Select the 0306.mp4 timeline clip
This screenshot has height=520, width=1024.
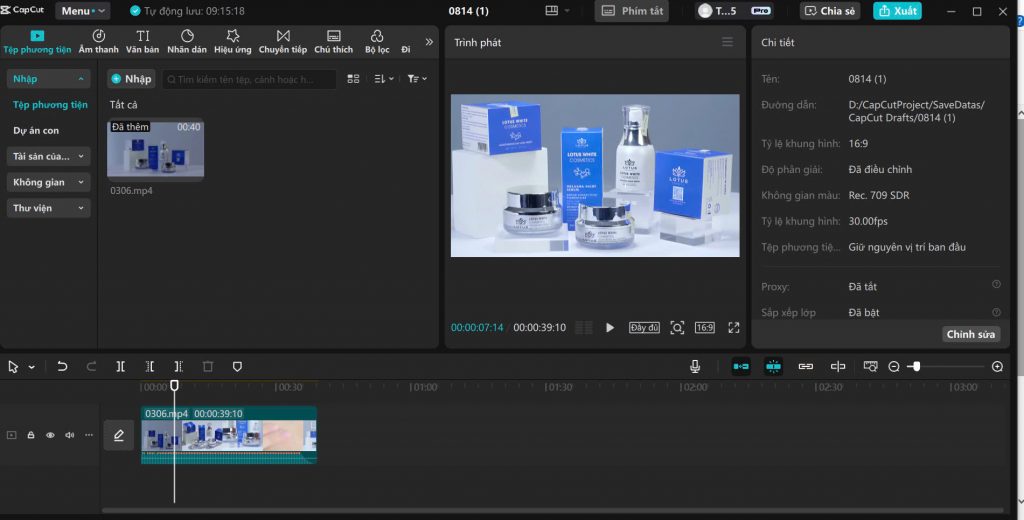(229, 435)
